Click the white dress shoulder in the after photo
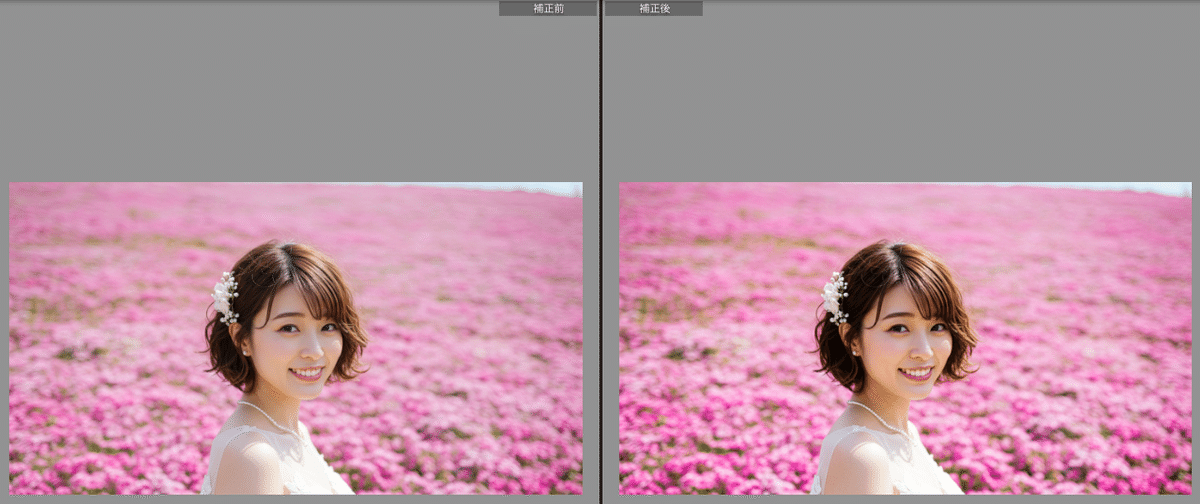The width and height of the screenshot is (1200, 504). tap(855, 460)
